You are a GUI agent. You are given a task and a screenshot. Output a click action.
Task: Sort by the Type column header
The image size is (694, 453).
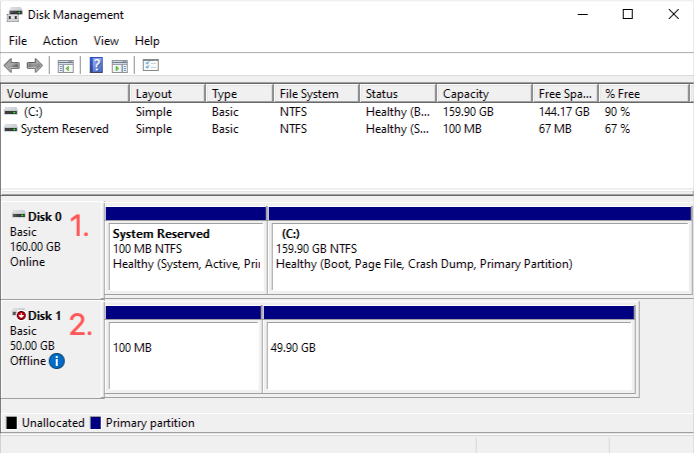[239, 93]
